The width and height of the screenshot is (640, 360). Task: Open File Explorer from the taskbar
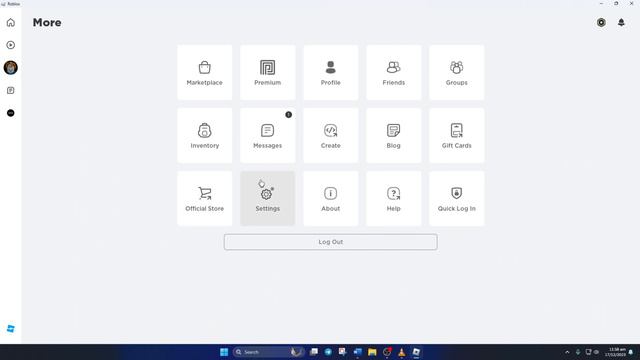372,352
